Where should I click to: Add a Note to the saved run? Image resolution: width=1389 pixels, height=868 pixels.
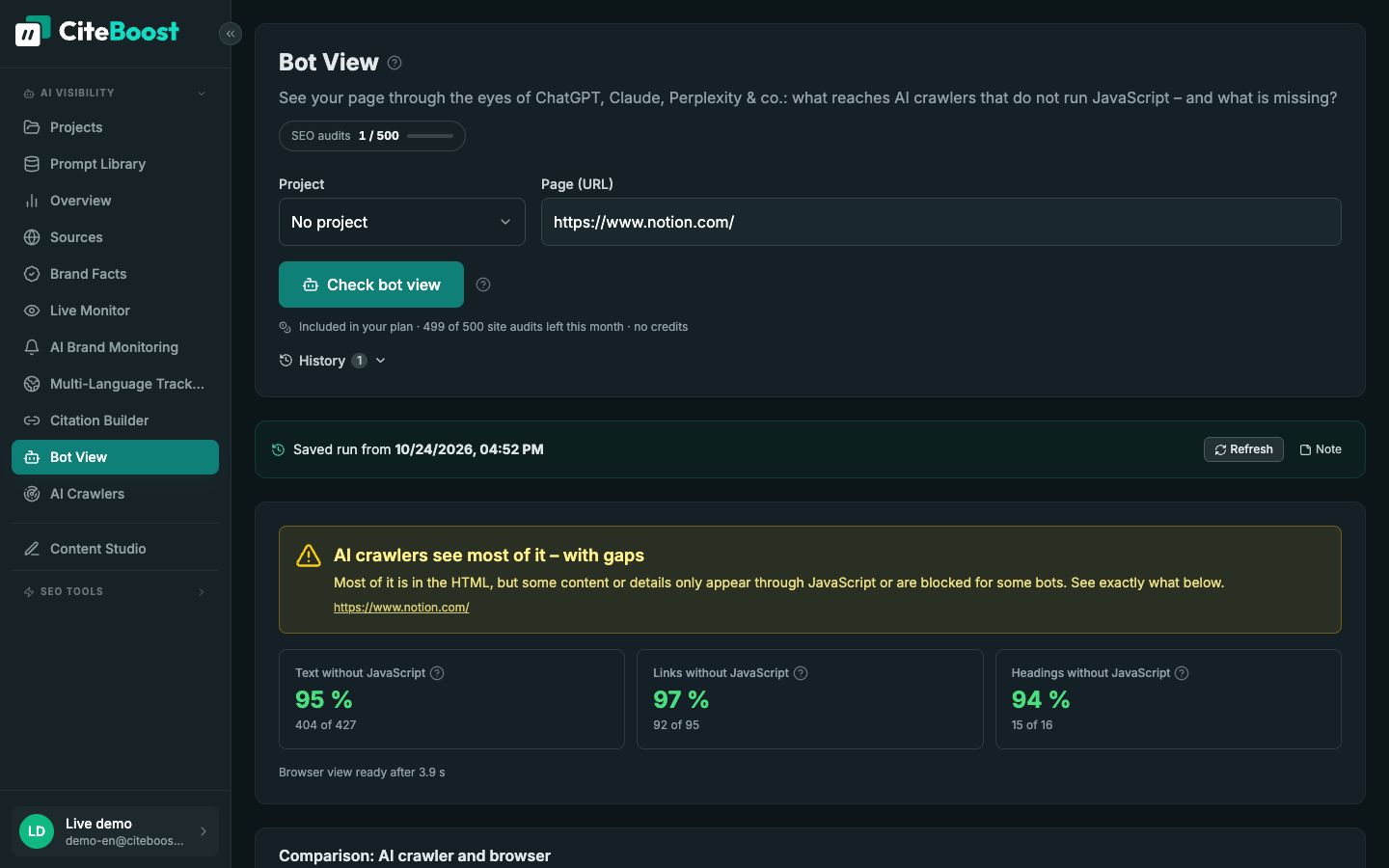1321,449
